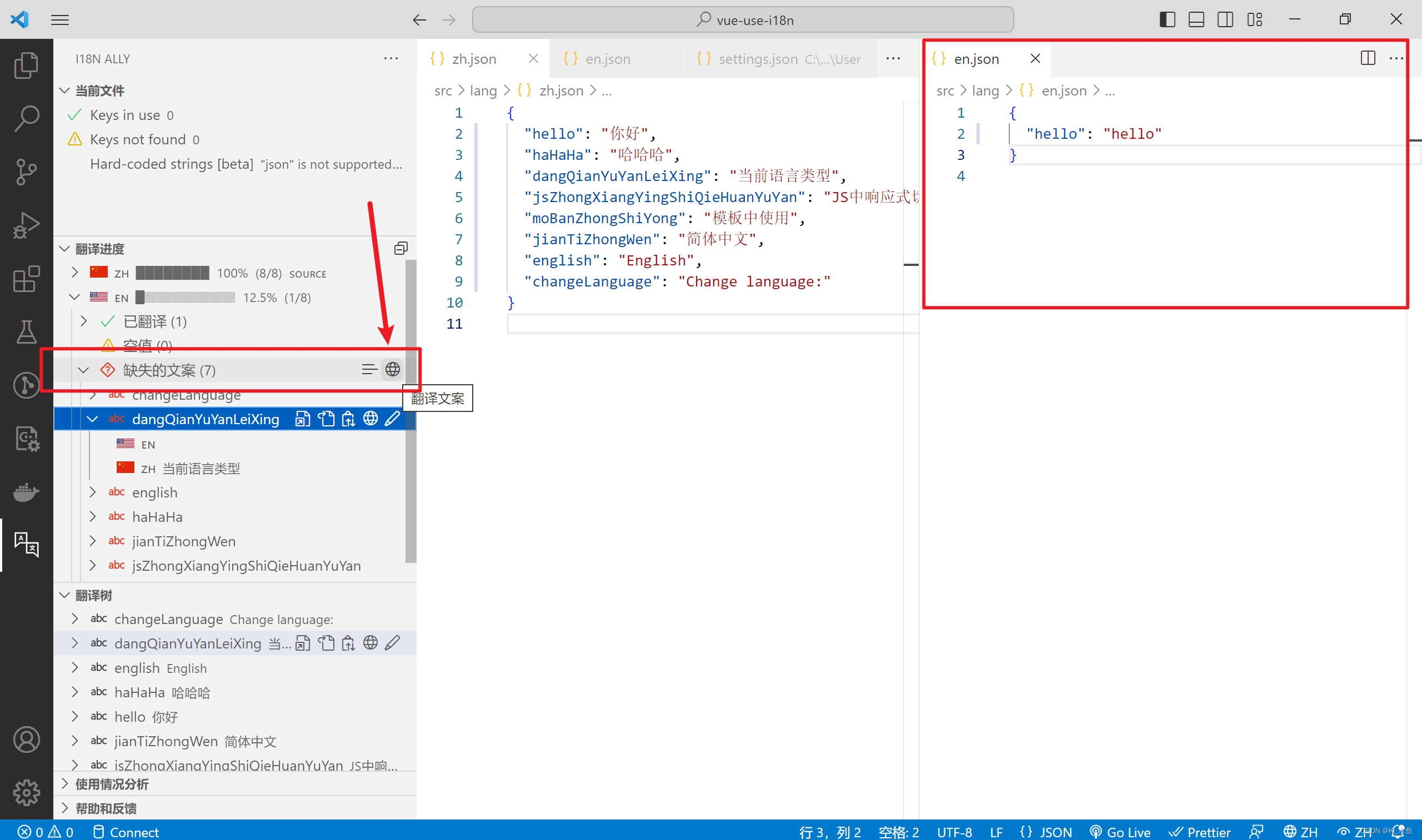Click the globe icon for dangQianYuYanLeiXing in 翻译树
The width and height of the screenshot is (1422, 840).
[x=370, y=643]
